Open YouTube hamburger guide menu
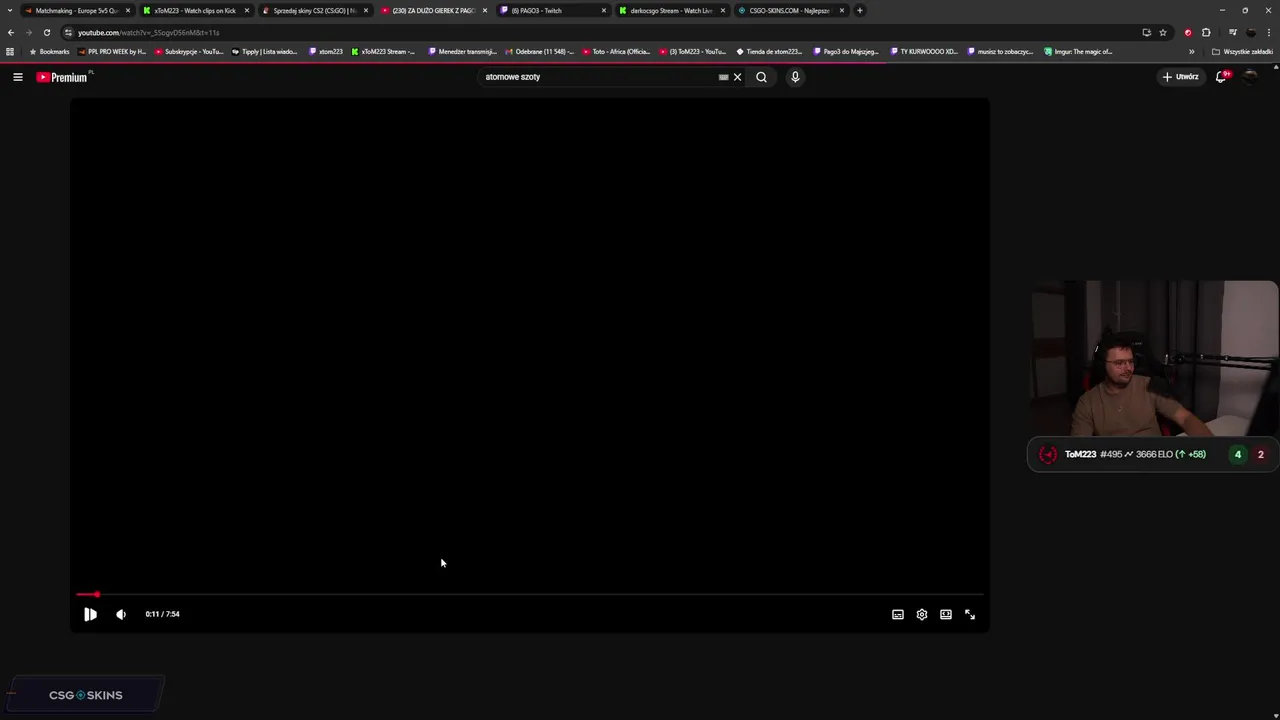Viewport: 1280px width, 720px height. pyautogui.click(x=18, y=77)
